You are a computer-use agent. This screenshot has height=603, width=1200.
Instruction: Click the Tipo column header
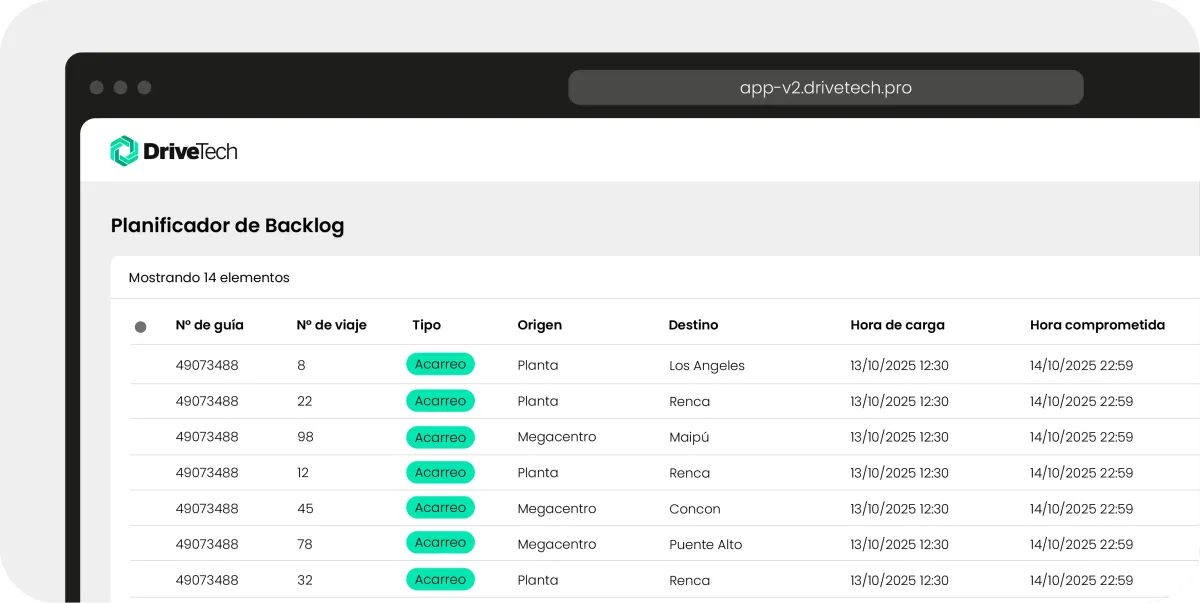click(x=427, y=325)
